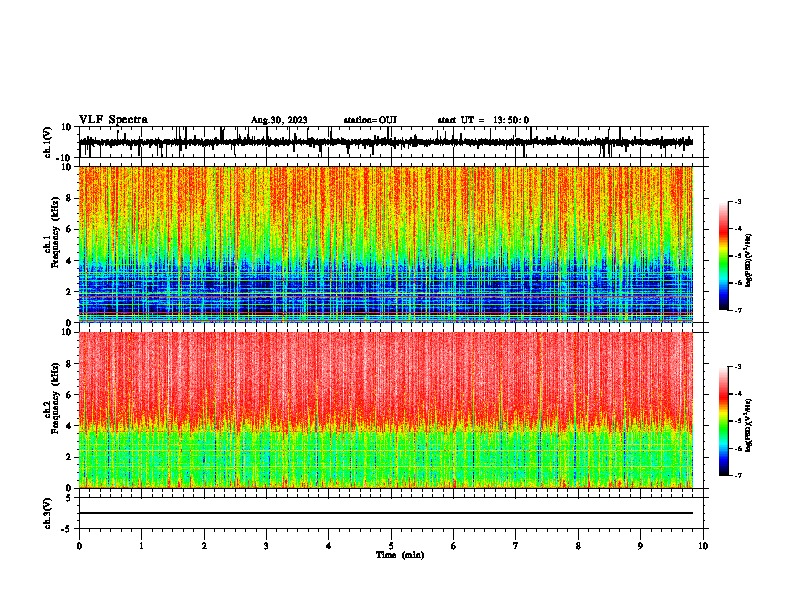Click the "-5" tick on ch.3(V) axis

68,529
